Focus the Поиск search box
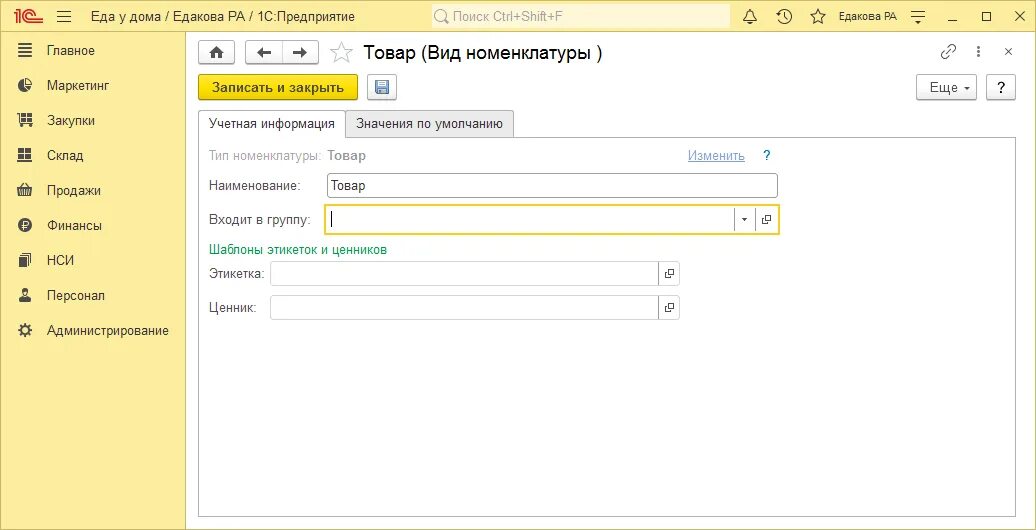Viewport: 1036px width, 530px height. click(581, 17)
